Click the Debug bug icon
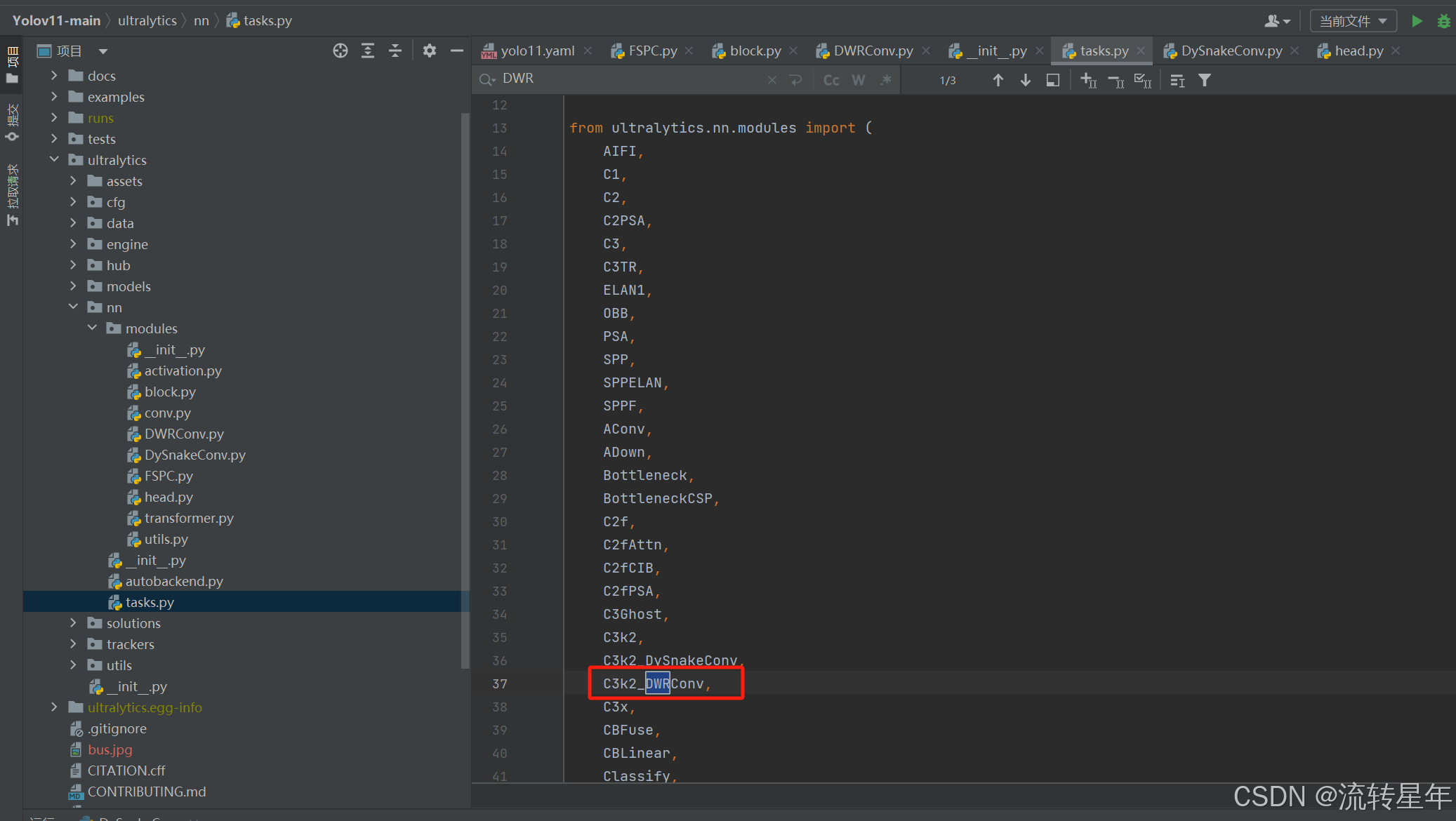Image resolution: width=1456 pixels, height=821 pixels. [x=1443, y=21]
